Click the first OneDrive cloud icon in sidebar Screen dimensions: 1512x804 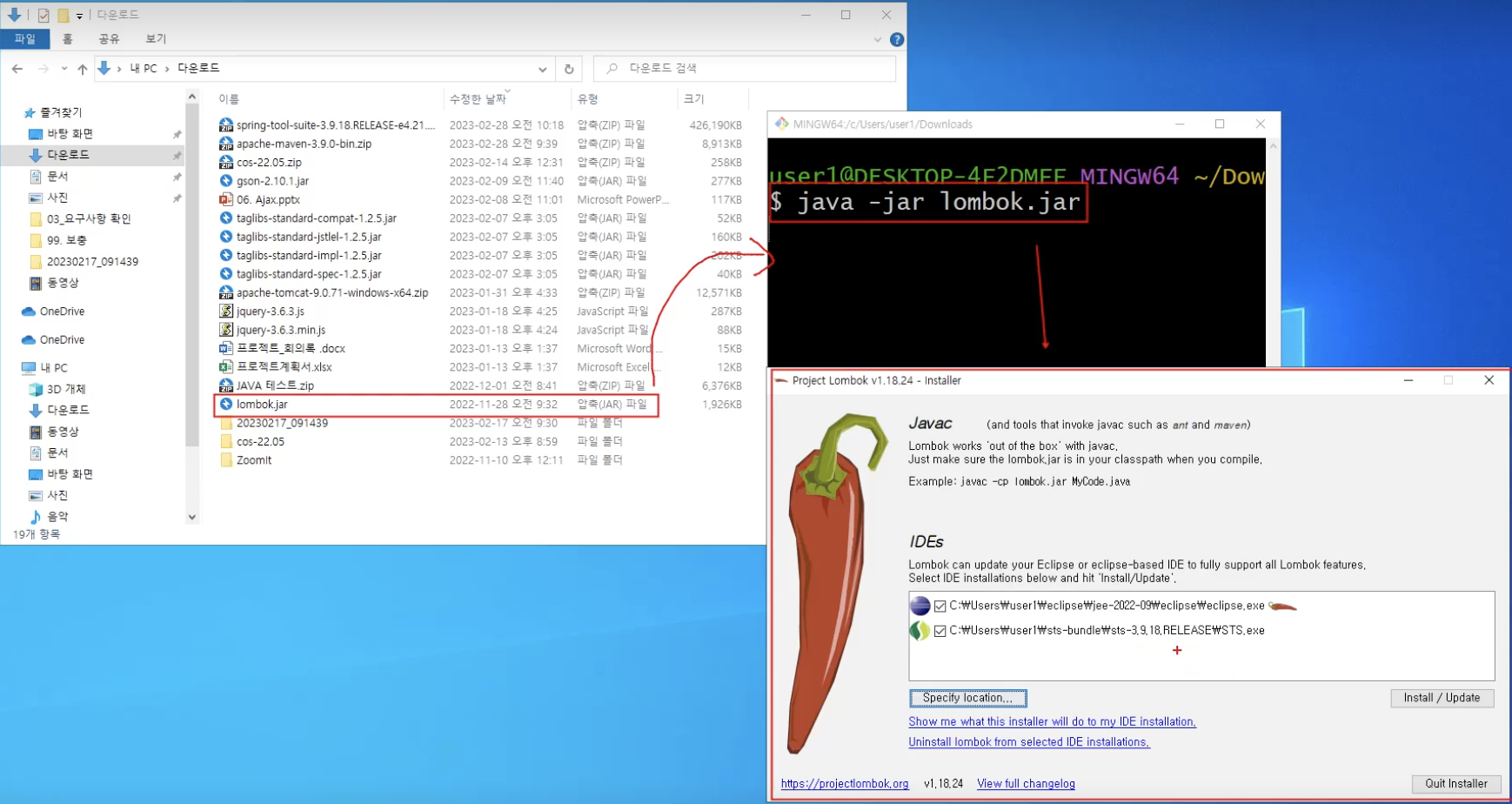tap(29, 312)
